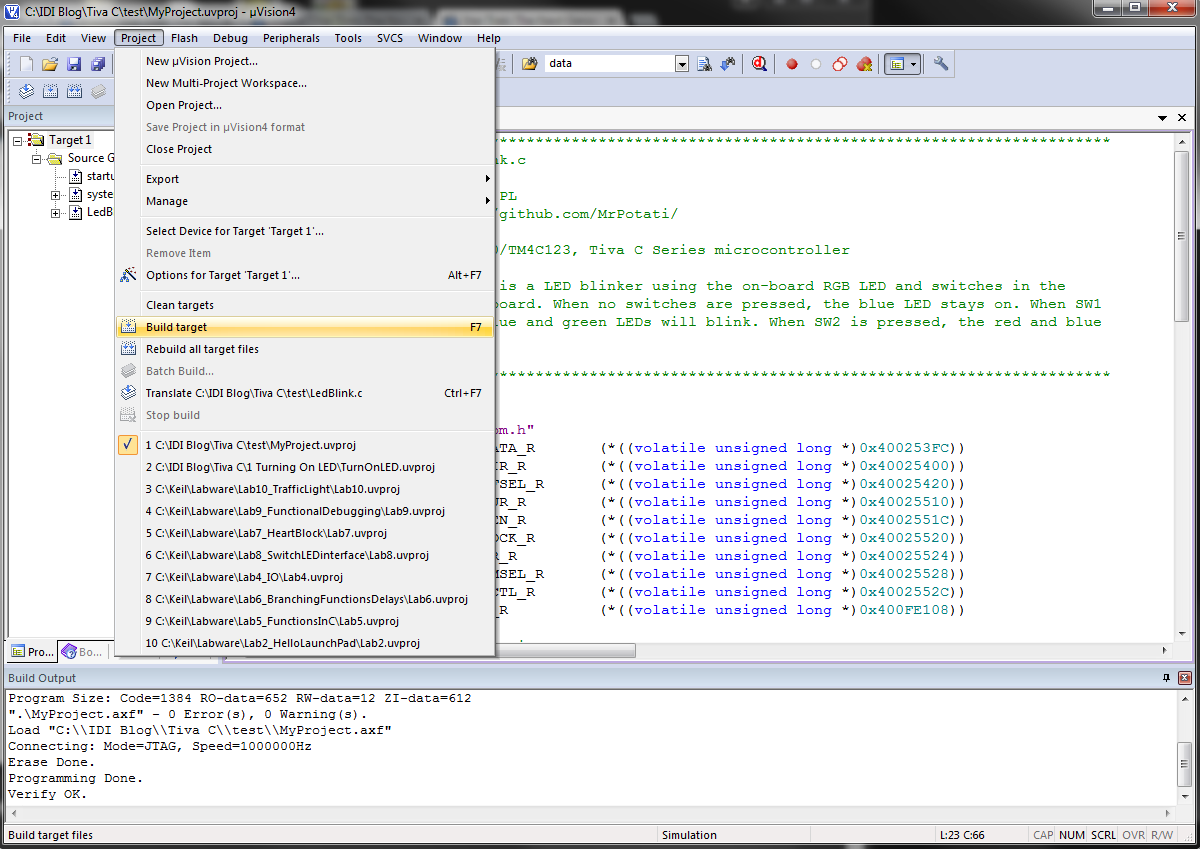1200x849 pixels.
Task: Open recent project Lab6_BranchingFunctionsDelays
Action: coord(305,599)
